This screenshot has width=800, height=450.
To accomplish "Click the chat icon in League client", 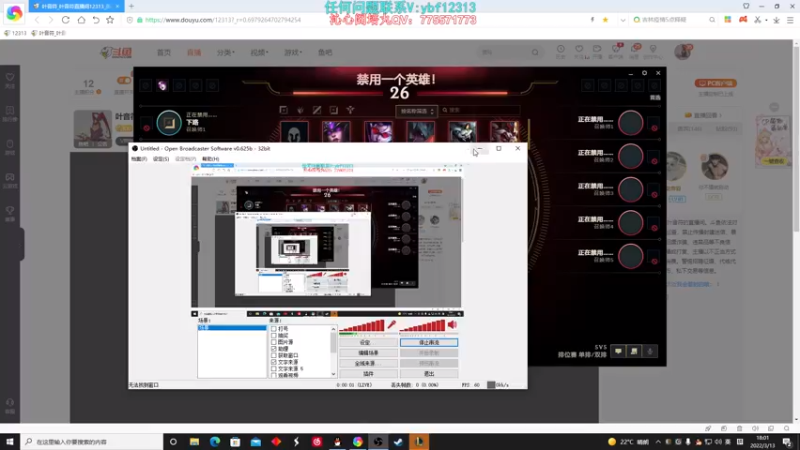I will pyautogui.click(x=618, y=351).
